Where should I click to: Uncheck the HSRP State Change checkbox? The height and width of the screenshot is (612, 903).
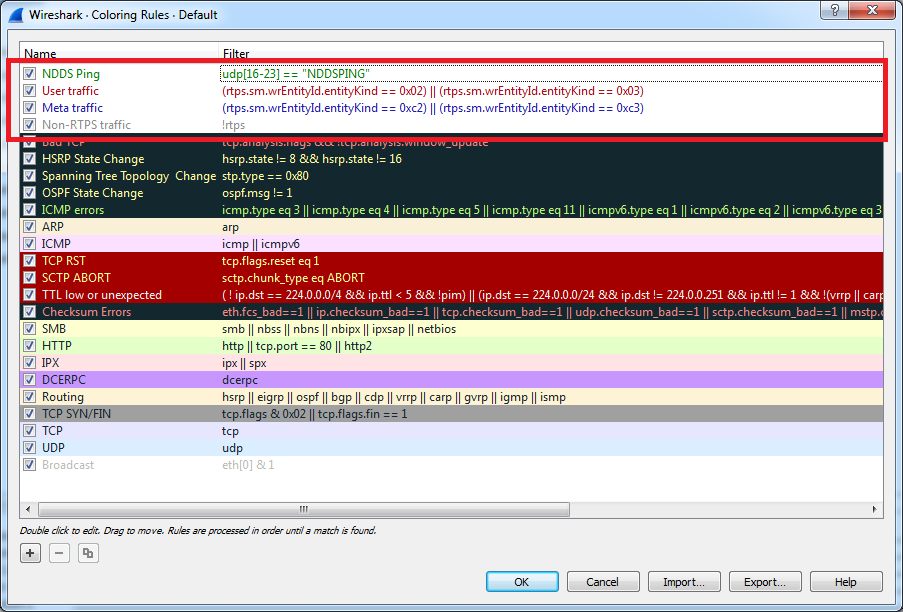click(29, 159)
